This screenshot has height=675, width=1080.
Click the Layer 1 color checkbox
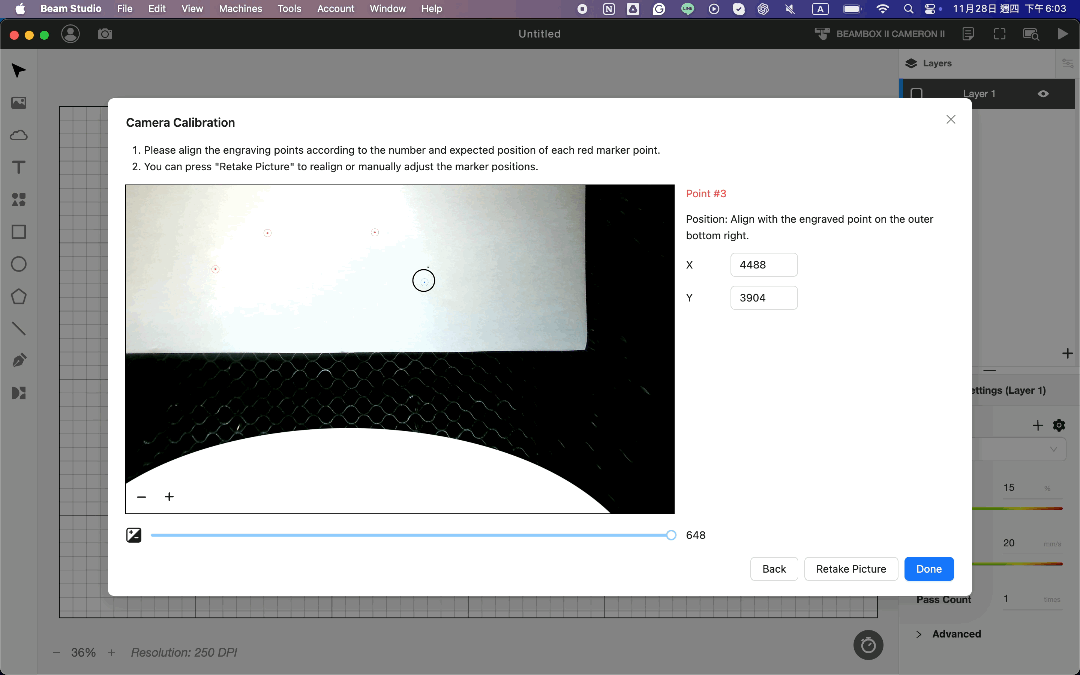point(917,94)
